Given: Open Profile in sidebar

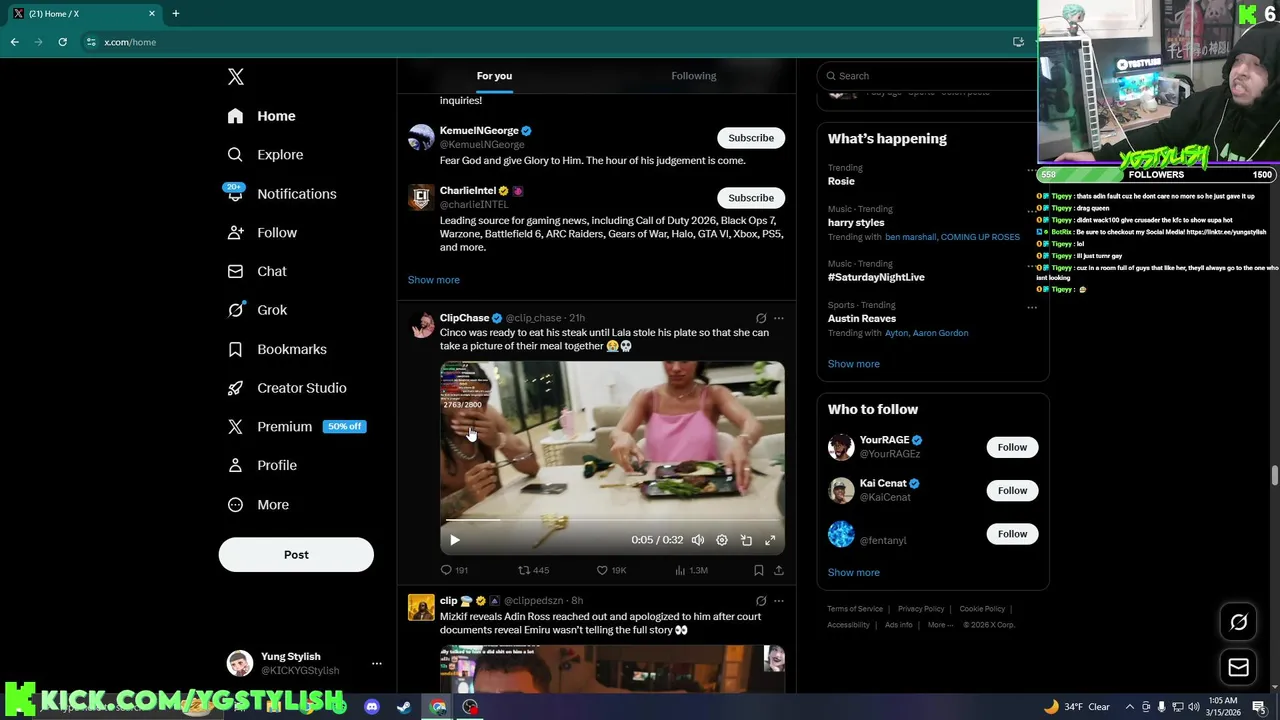Looking at the screenshot, I should 262,466.
